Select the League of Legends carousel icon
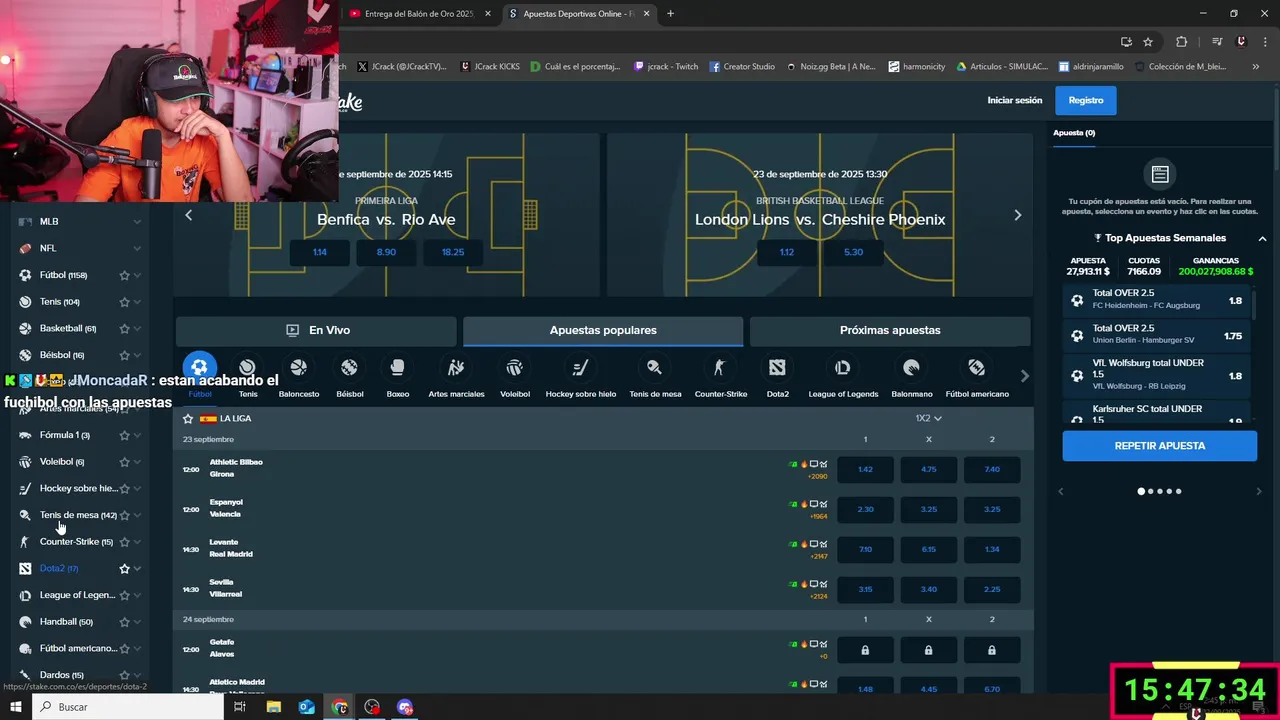Viewport: 1280px width, 720px height. 842,367
